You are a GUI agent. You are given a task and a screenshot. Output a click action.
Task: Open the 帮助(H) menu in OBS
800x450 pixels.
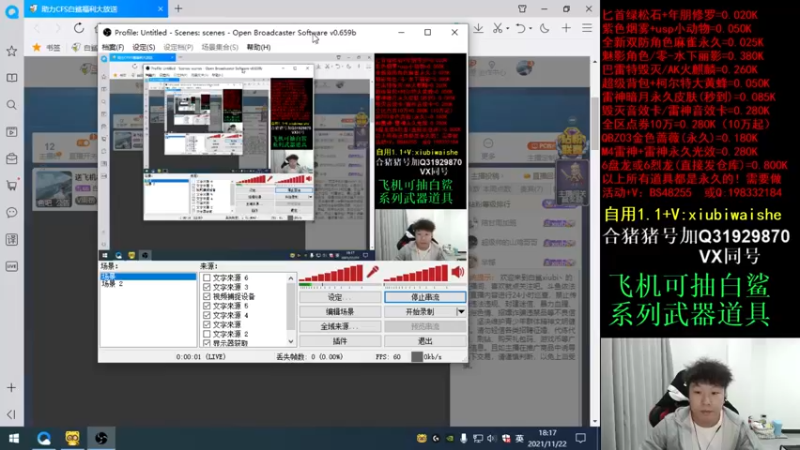coord(259,47)
